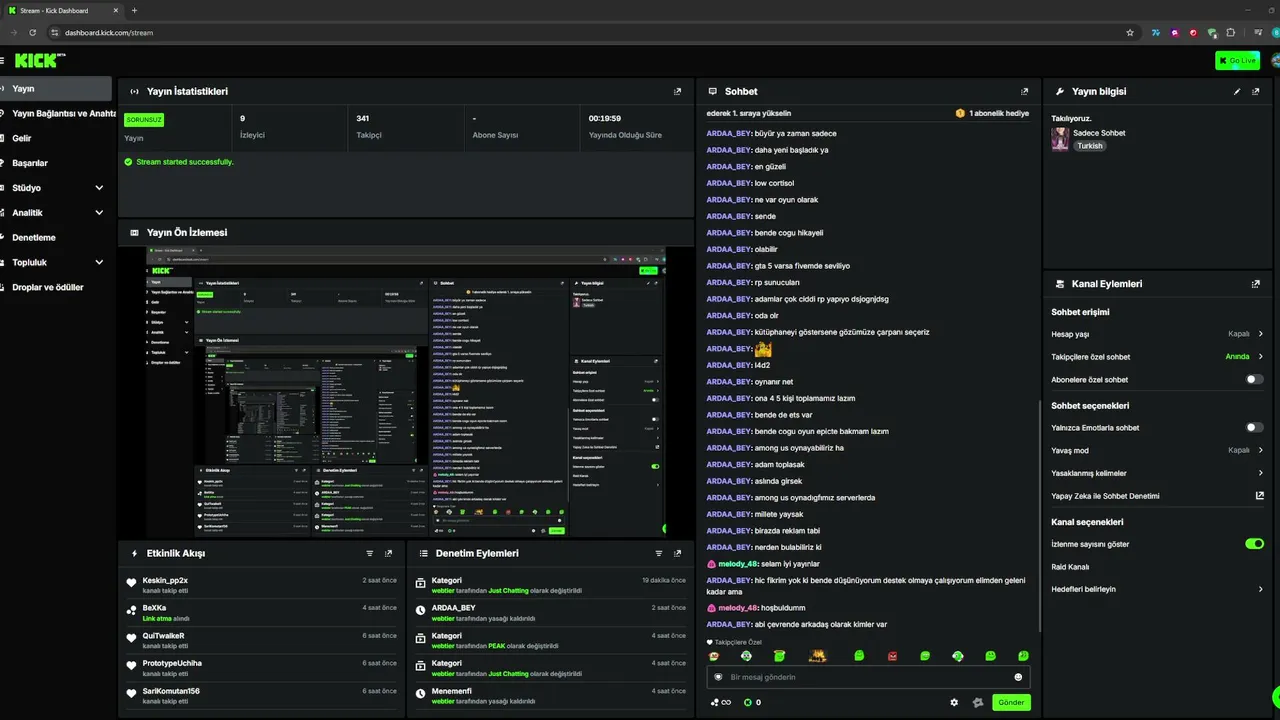Open Takipçilere özel sohbet setting options
1280x720 pixels.
[x=1157, y=357]
